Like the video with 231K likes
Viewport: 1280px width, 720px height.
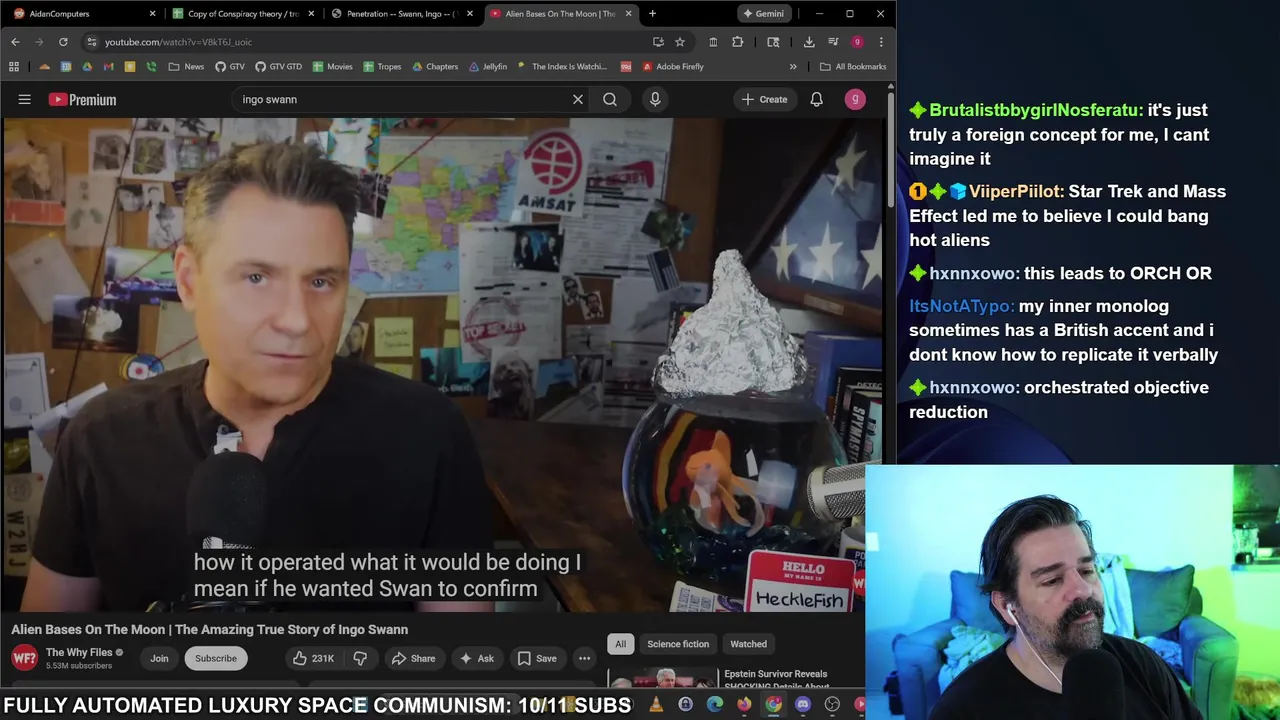(x=313, y=658)
